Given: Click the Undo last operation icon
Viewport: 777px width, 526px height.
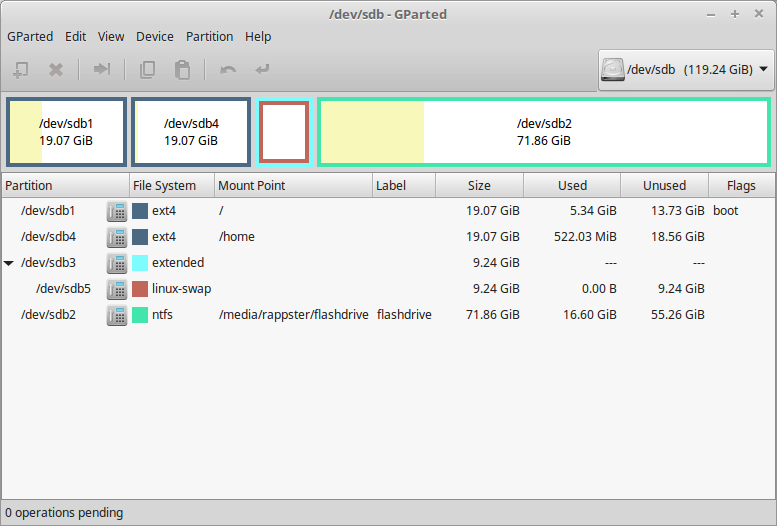Looking at the screenshot, I should point(228,69).
